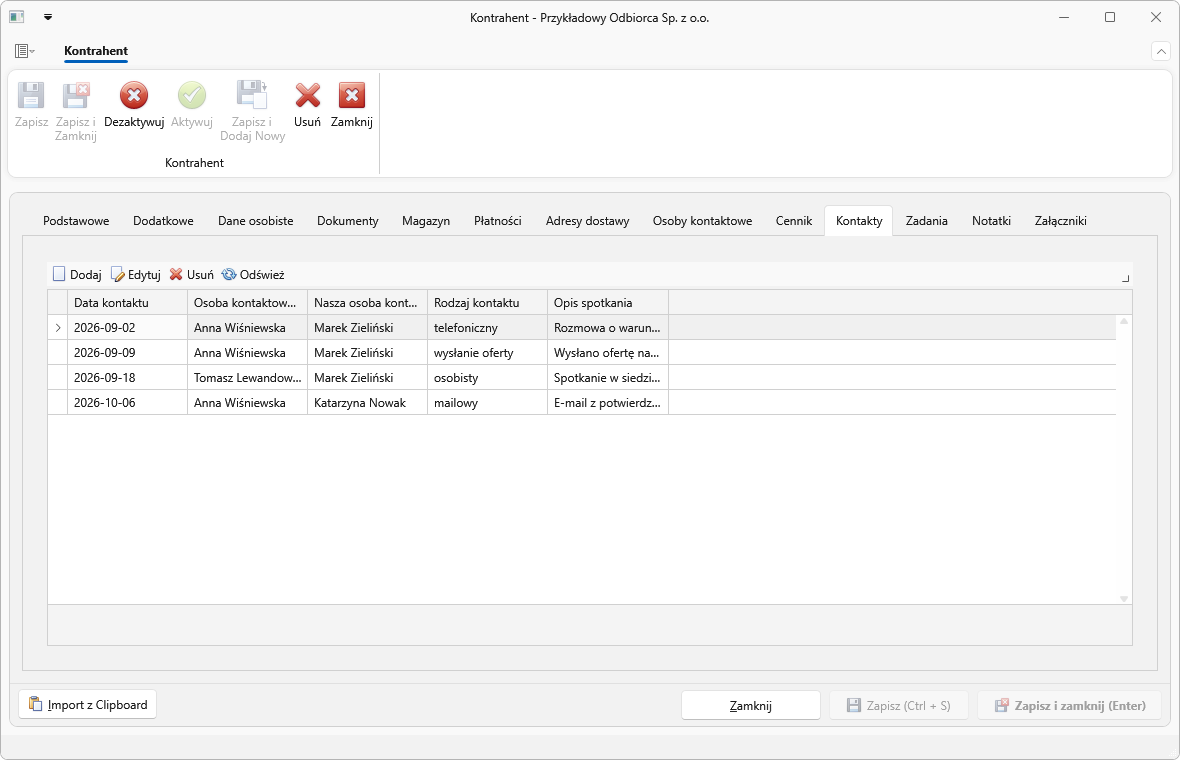
Task: Click the Zapisz i Dodaj Nowy icon
Action: (x=252, y=96)
